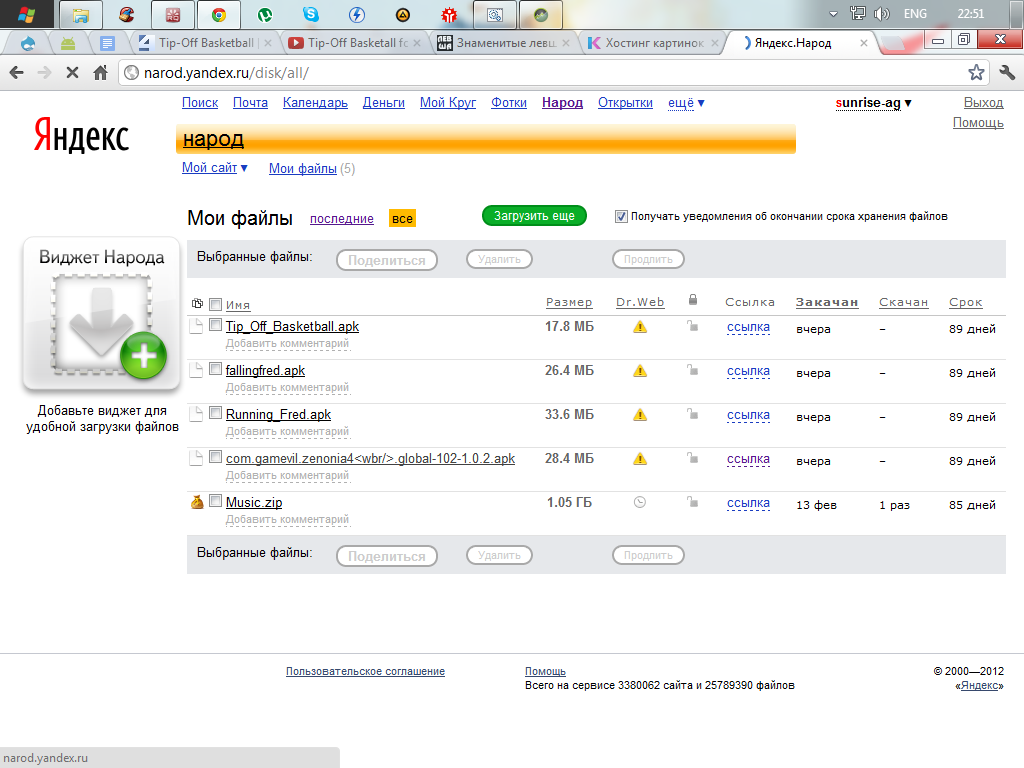This screenshot has width=1024, height=768.
Task: Get ссылка for fallingfred.apk
Action: coord(748,371)
